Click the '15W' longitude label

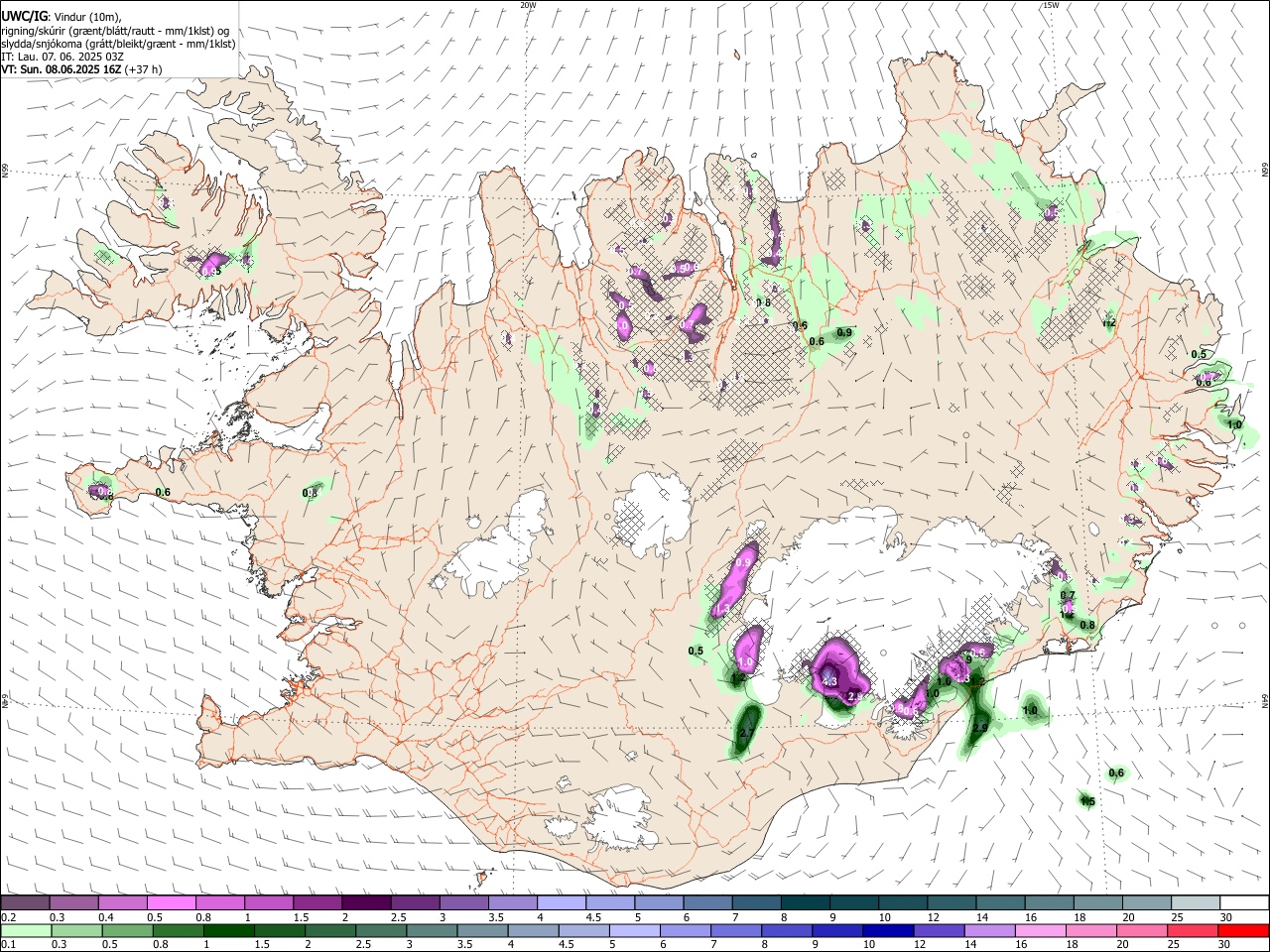point(1051,5)
